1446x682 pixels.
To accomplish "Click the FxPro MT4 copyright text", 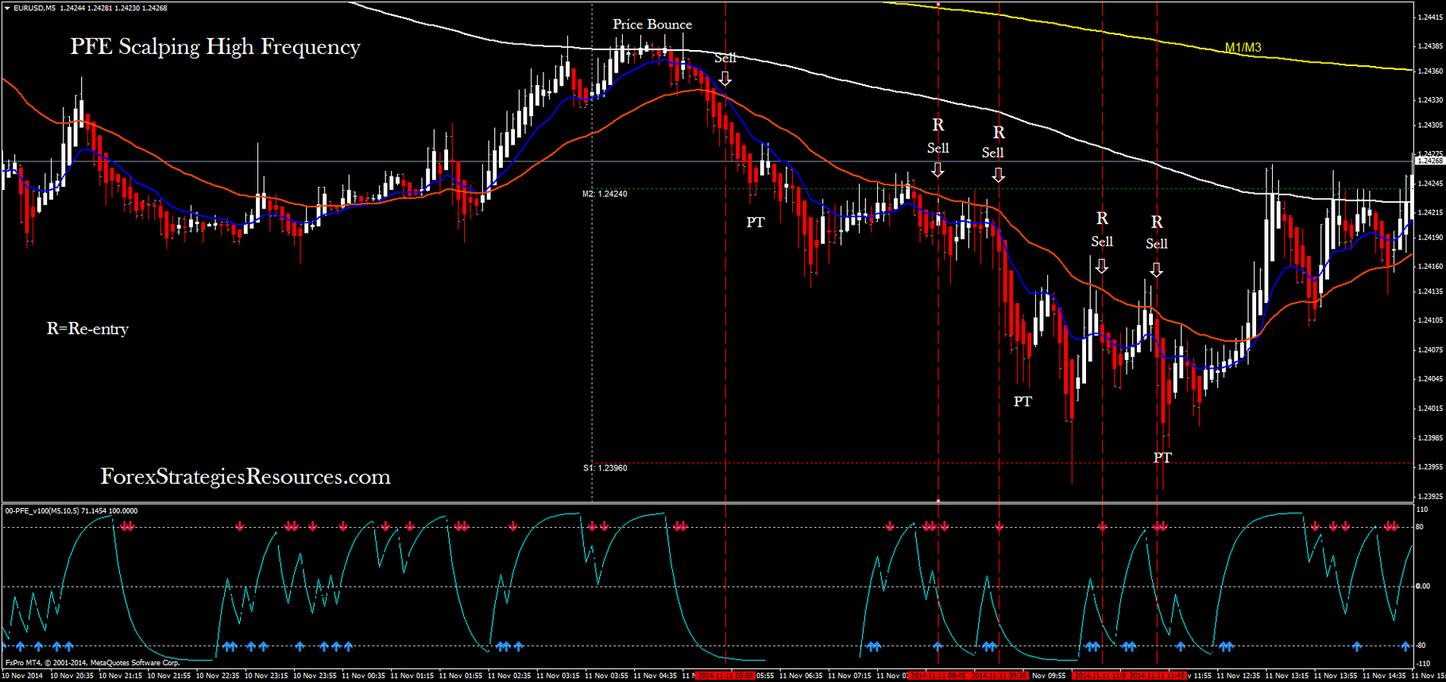I will tap(92, 662).
